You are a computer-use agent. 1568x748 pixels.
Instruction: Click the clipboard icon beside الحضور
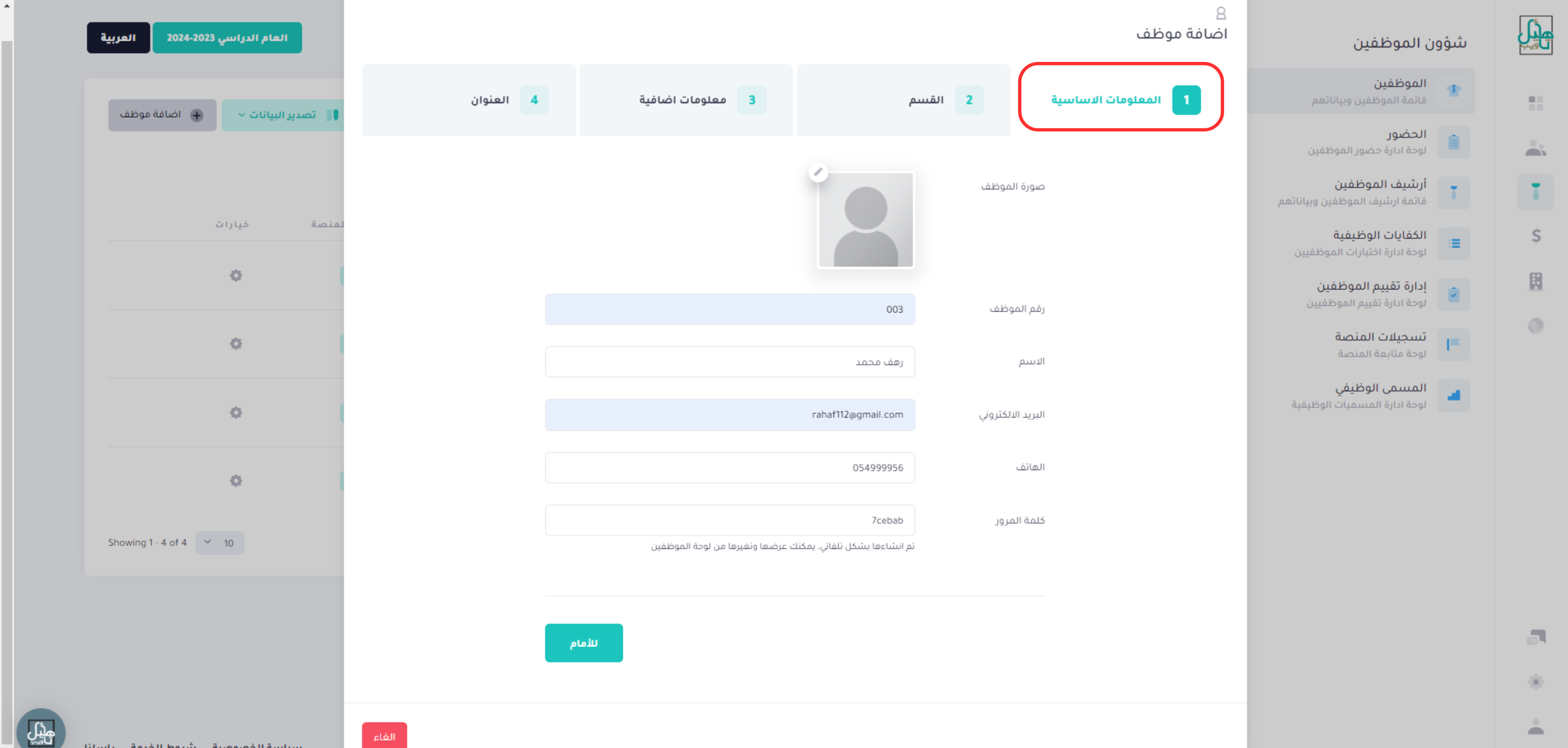1454,142
